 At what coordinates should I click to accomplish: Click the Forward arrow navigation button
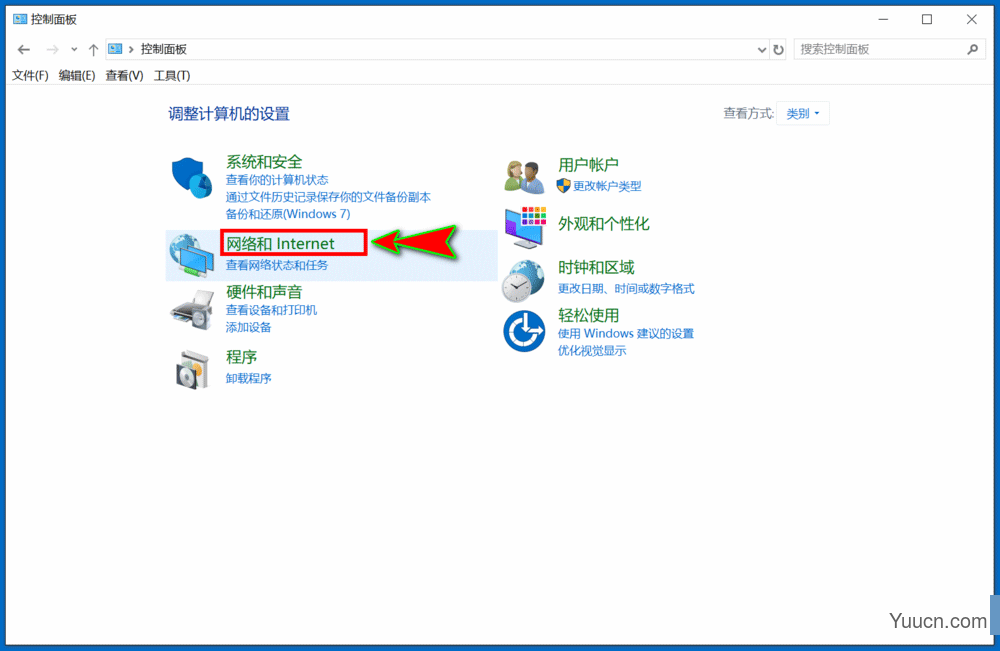[x=52, y=49]
